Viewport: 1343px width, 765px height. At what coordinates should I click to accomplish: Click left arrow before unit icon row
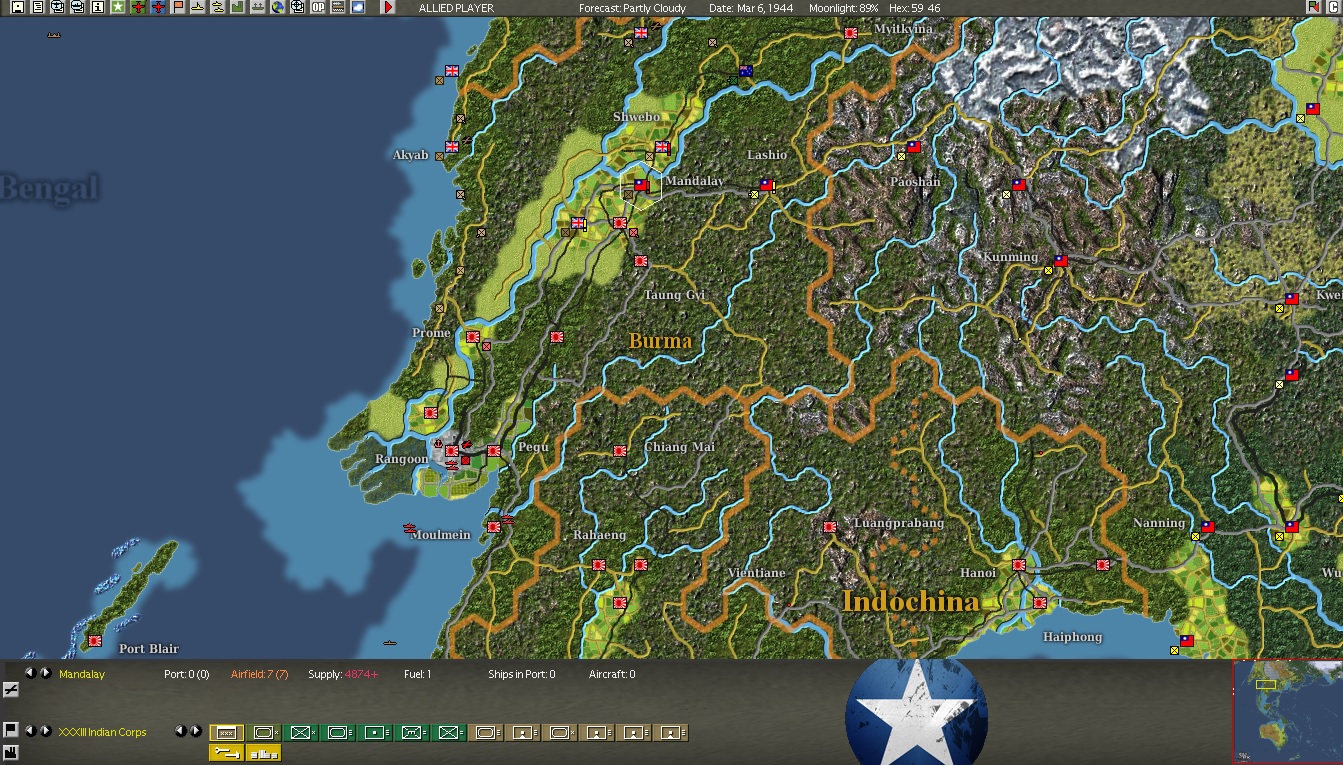pyautogui.click(x=181, y=731)
